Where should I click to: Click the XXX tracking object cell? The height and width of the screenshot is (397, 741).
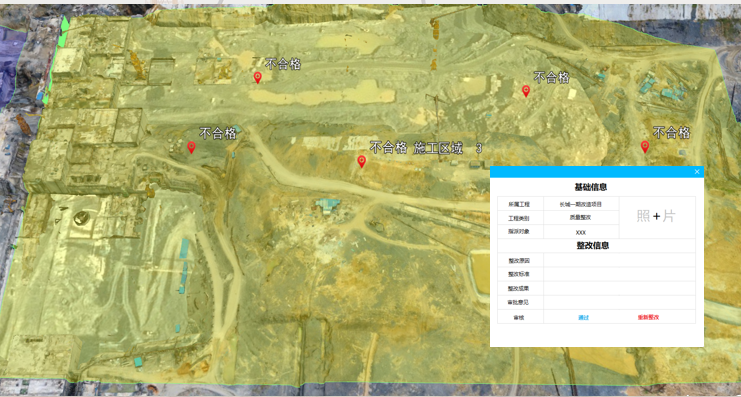pyautogui.click(x=581, y=232)
